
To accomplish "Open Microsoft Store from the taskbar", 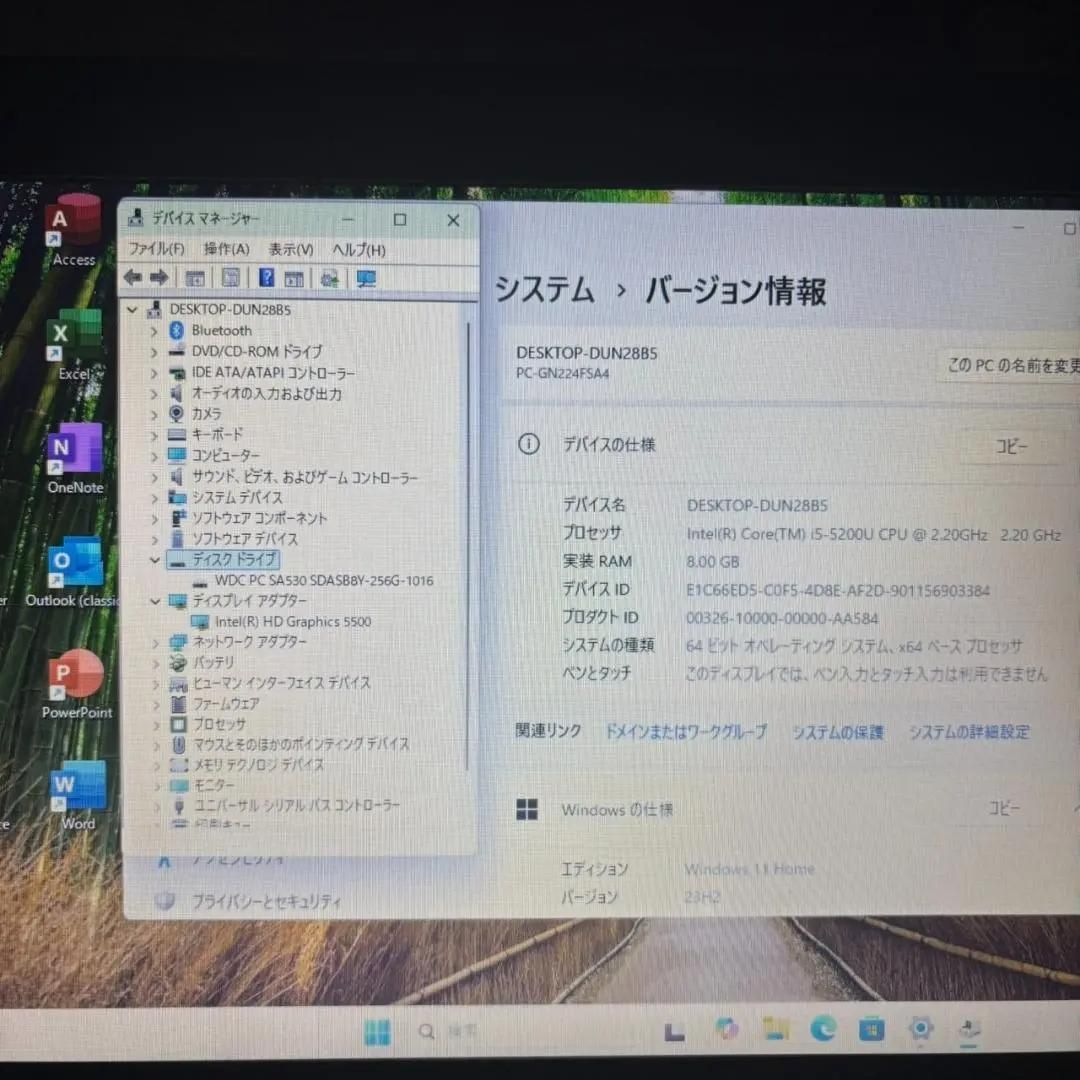I will (x=871, y=1029).
